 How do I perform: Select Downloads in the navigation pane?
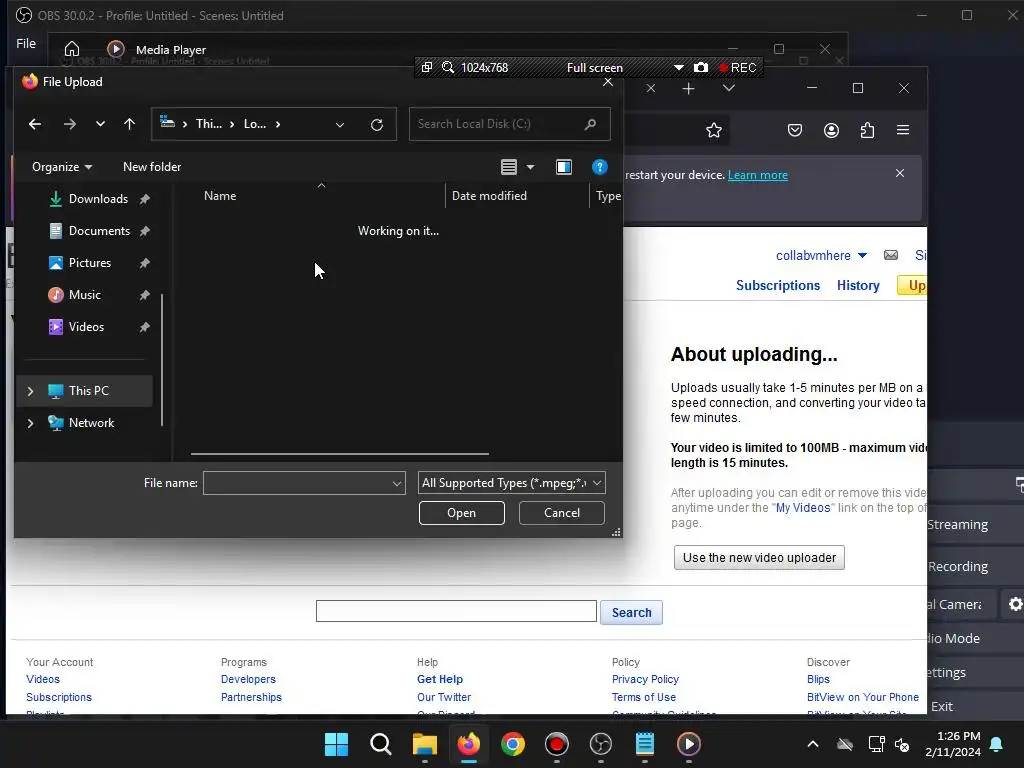[x=98, y=199]
